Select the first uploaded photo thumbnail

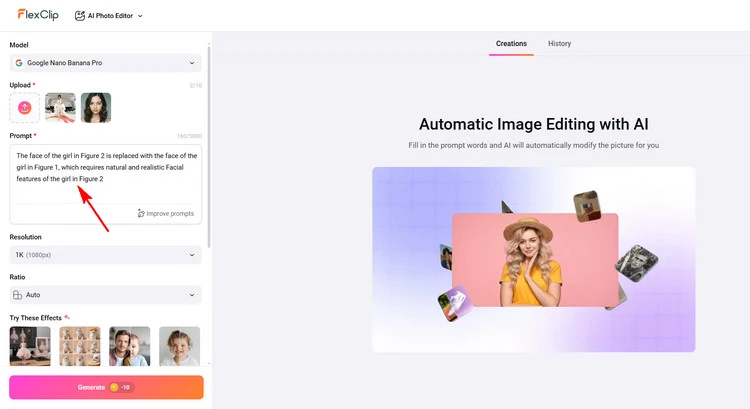click(x=60, y=108)
